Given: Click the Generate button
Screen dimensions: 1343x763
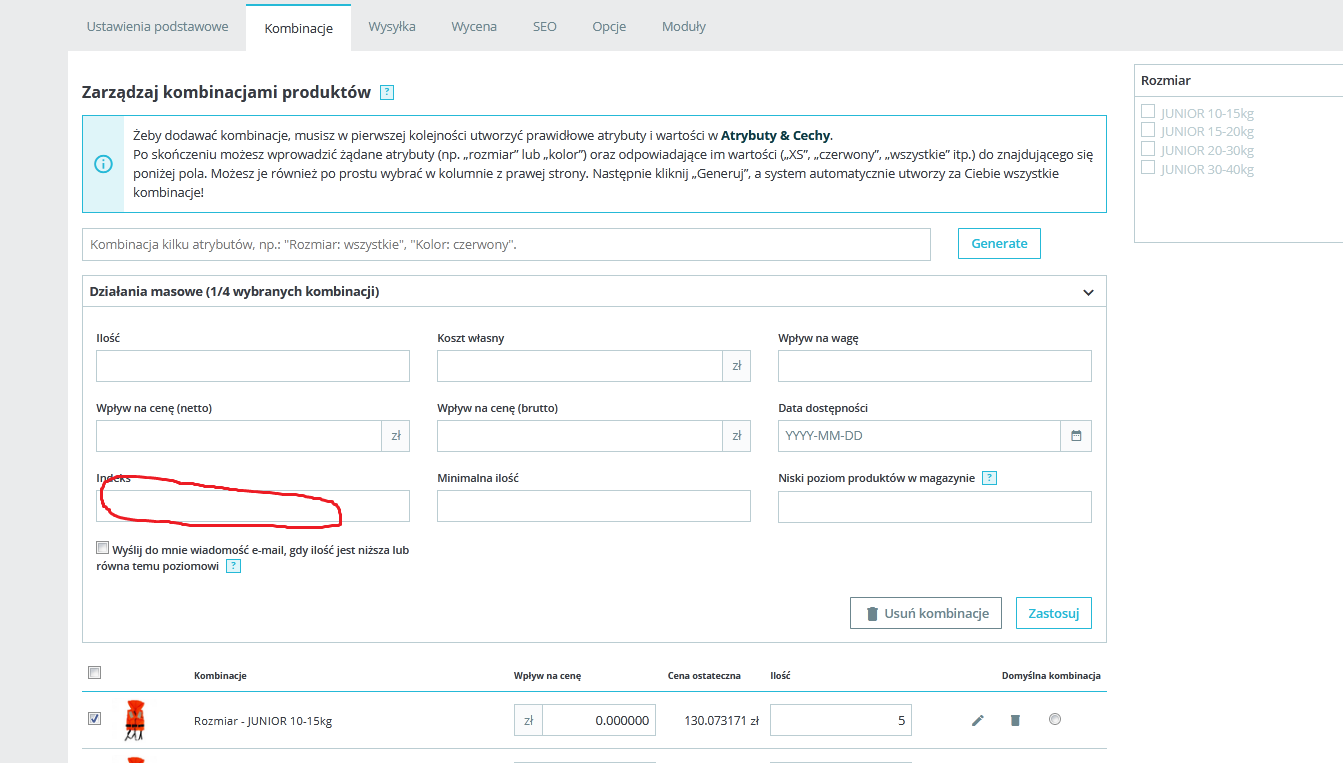Looking at the screenshot, I should coord(999,243).
